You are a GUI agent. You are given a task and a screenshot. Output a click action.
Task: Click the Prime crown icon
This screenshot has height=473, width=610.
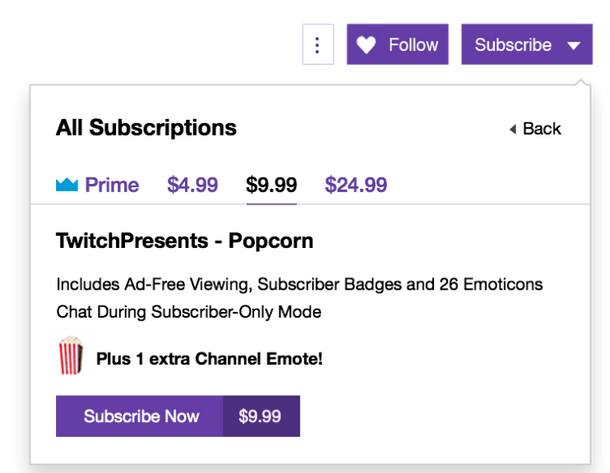67,184
